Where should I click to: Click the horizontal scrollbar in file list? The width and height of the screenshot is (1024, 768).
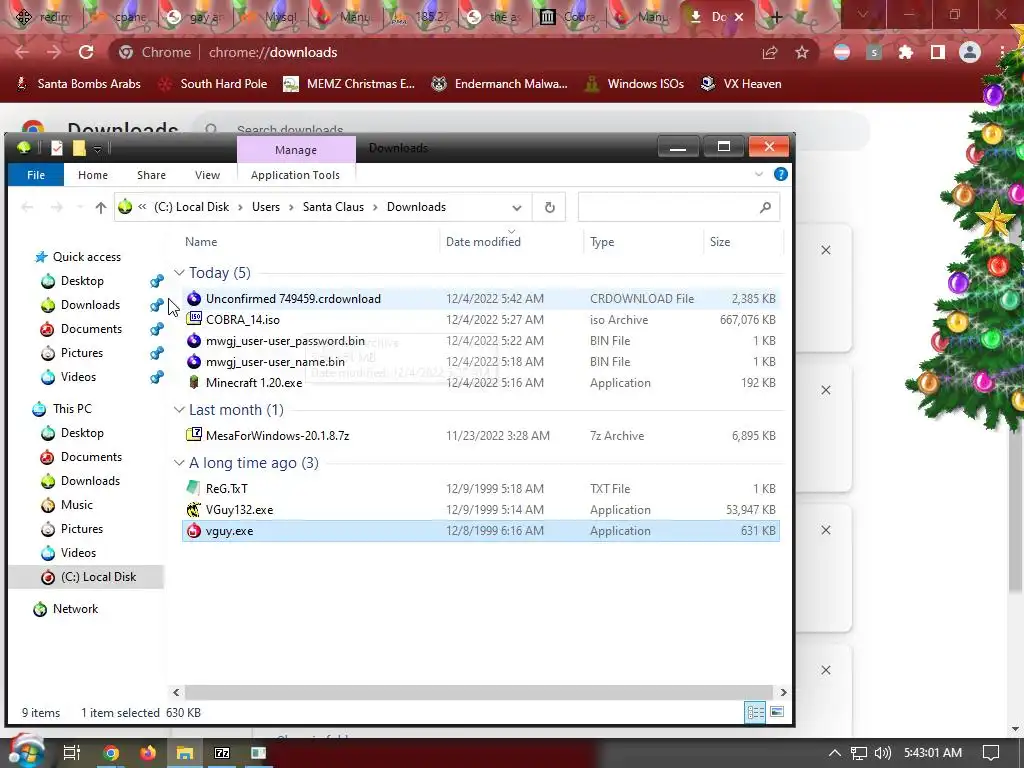479,692
